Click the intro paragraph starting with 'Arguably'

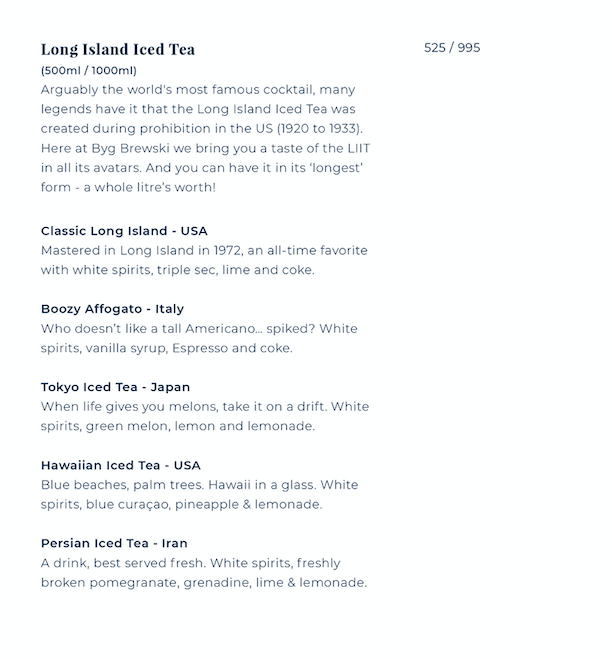[204, 138]
